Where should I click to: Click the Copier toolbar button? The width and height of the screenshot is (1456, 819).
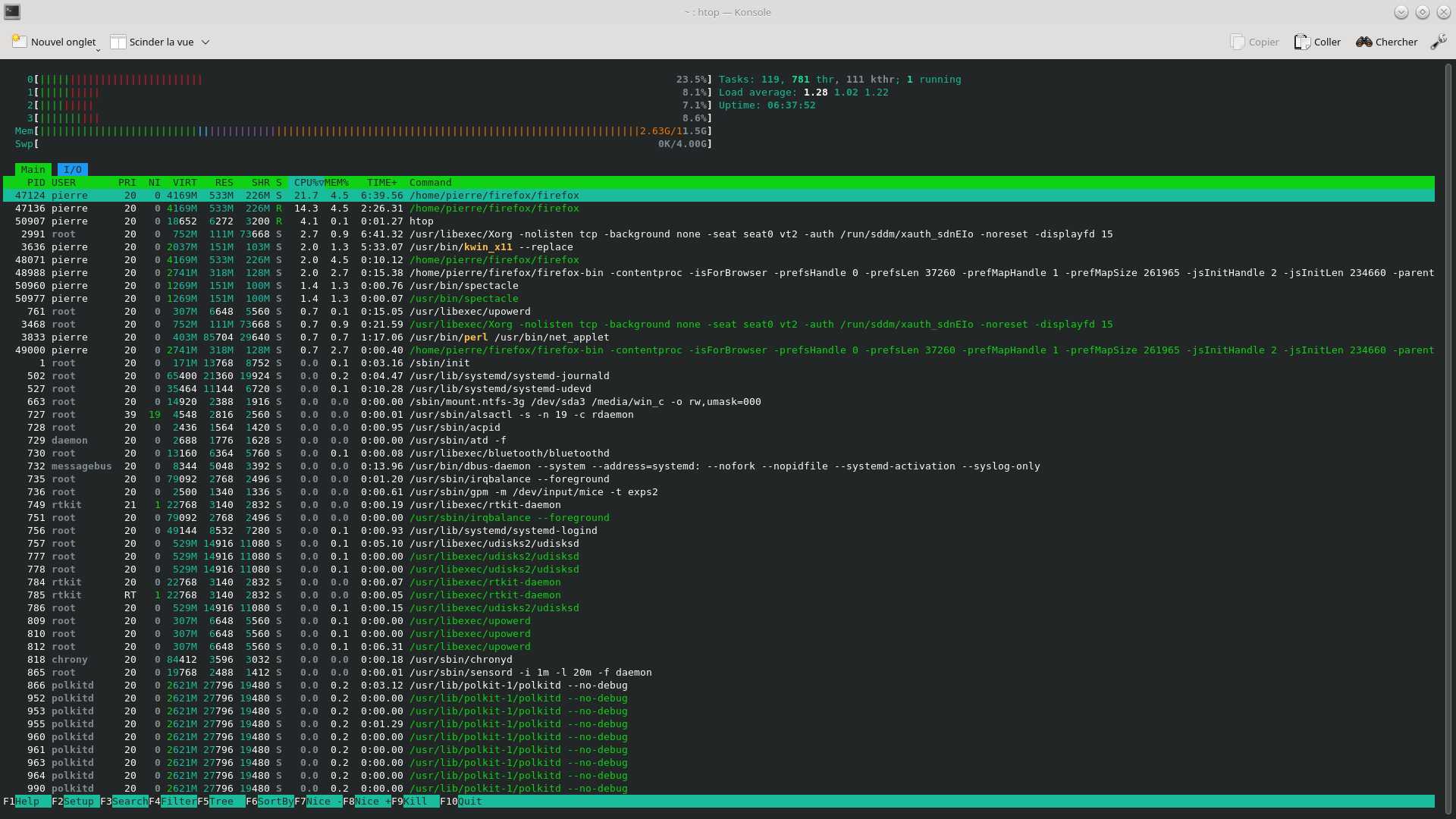tap(1255, 42)
